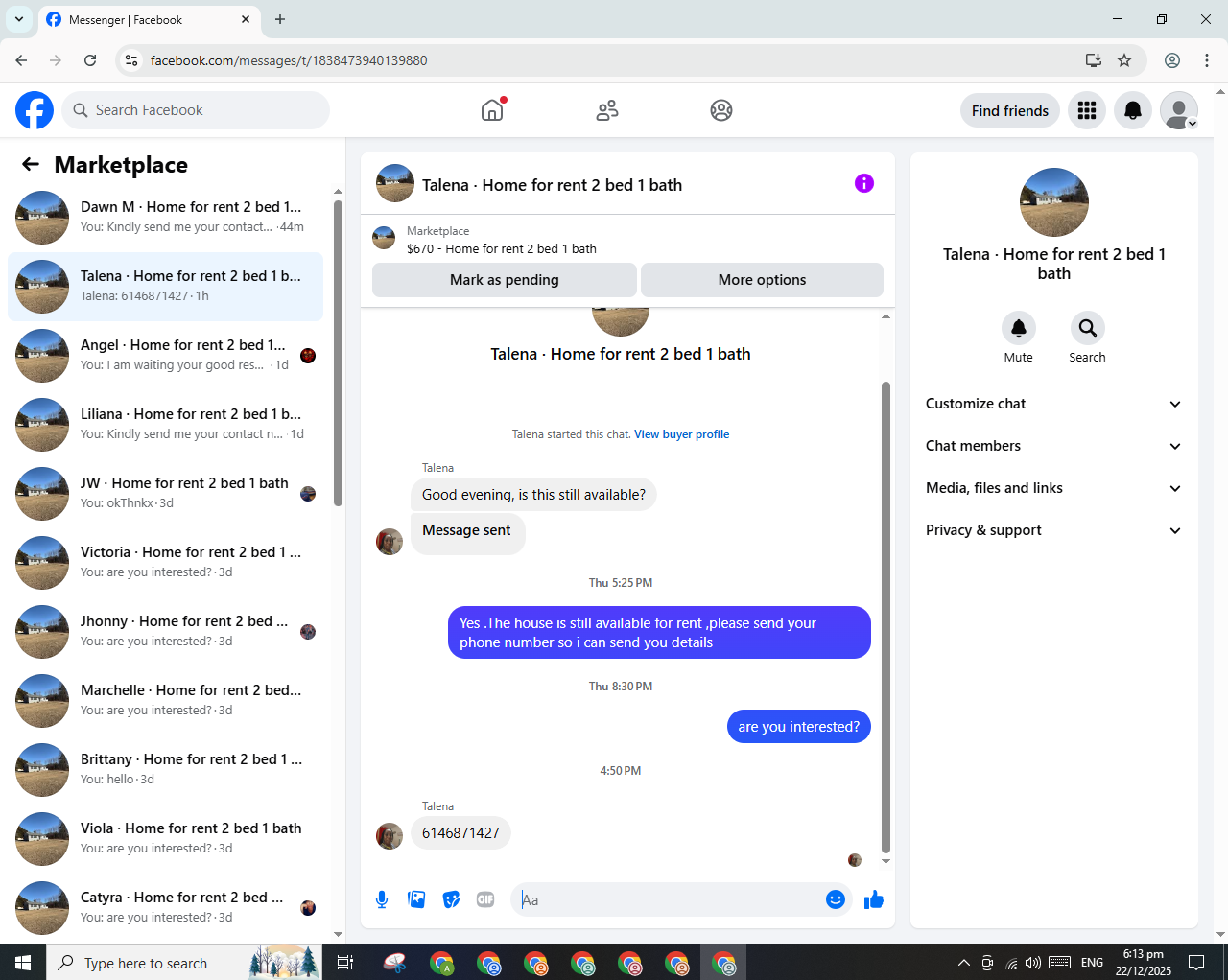This screenshot has height=980, width=1228.
Task: Mute this chat with the bell icon
Action: (x=1019, y=328)
